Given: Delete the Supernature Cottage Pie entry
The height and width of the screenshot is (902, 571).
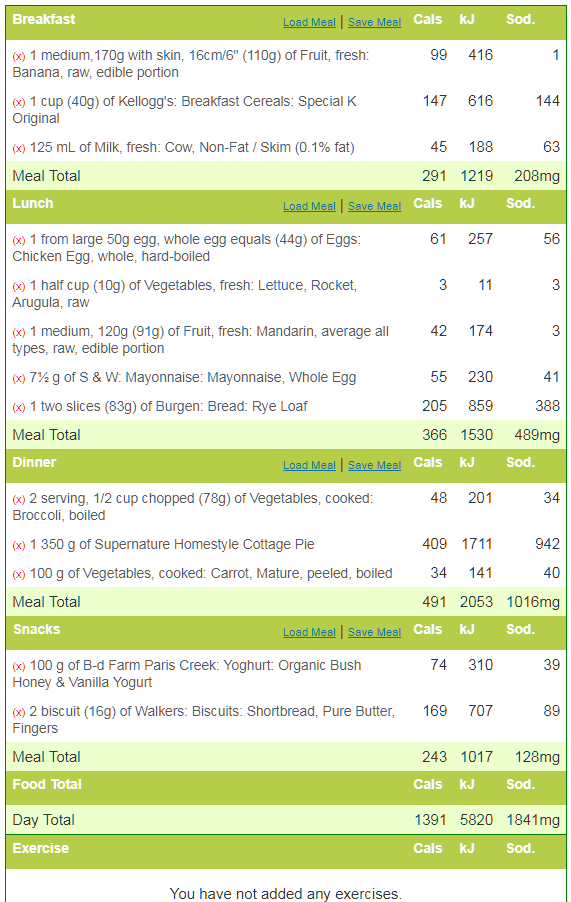Looking at the screenshot, I should click(x=19, y=545).
